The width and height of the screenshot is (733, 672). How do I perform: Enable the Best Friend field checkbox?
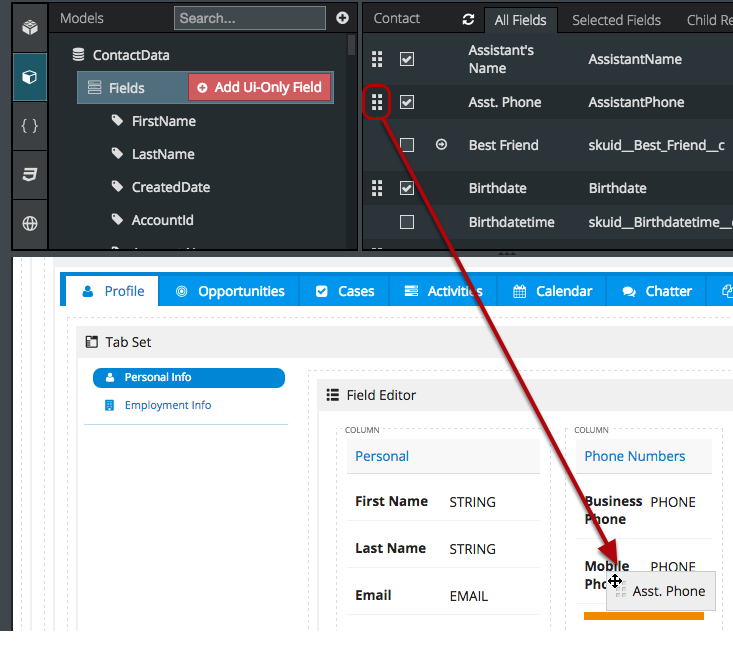[x=407, y=145]
